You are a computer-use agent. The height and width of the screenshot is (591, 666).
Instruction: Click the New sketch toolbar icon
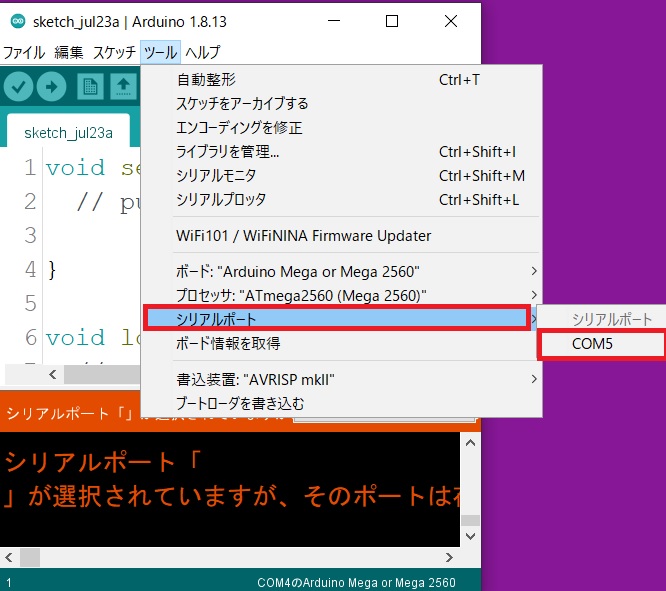90,87
